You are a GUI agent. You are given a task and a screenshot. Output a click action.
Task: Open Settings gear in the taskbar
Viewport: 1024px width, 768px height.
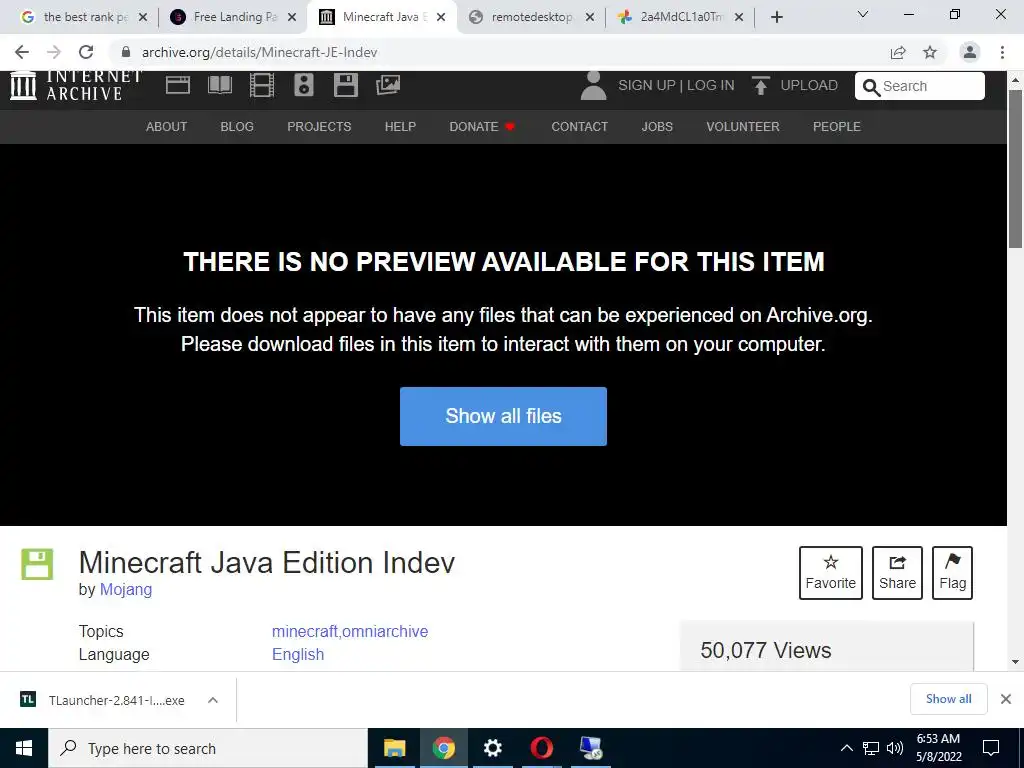pos(492,748)
